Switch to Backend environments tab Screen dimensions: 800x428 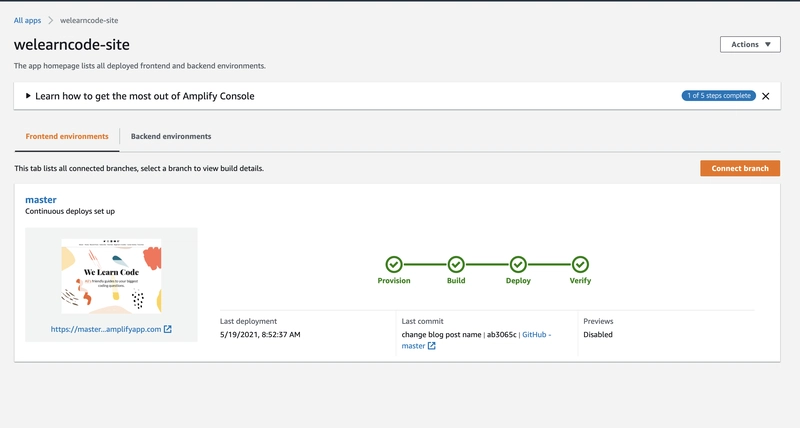[171, 136]
